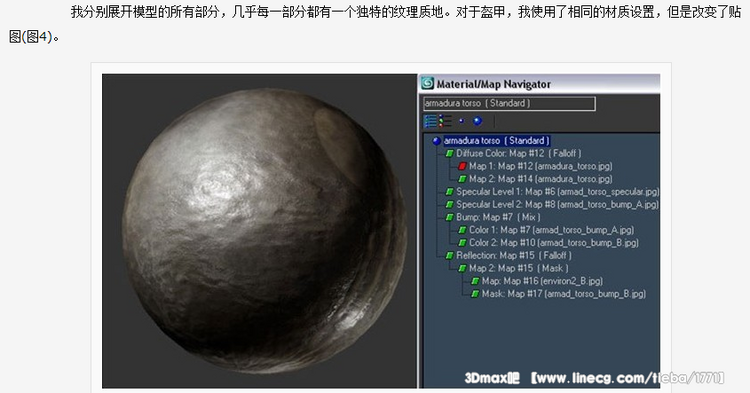Click the rendered material sphere preview
The width and height of the screenshot is (750, 393).
tap(264, 230)
